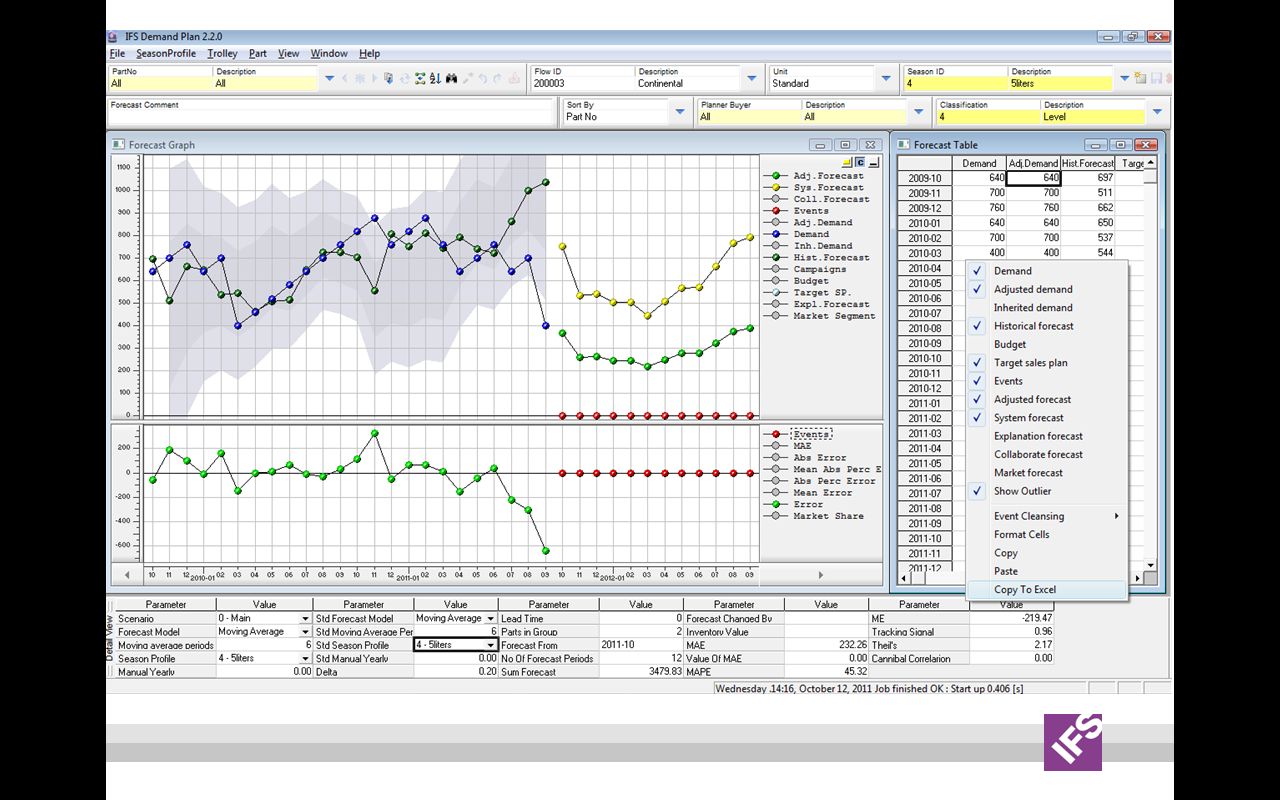This screenshot has width=1280, height=800.
Task: Click the redo arrow toolbar icon
Action: (497, 78)
